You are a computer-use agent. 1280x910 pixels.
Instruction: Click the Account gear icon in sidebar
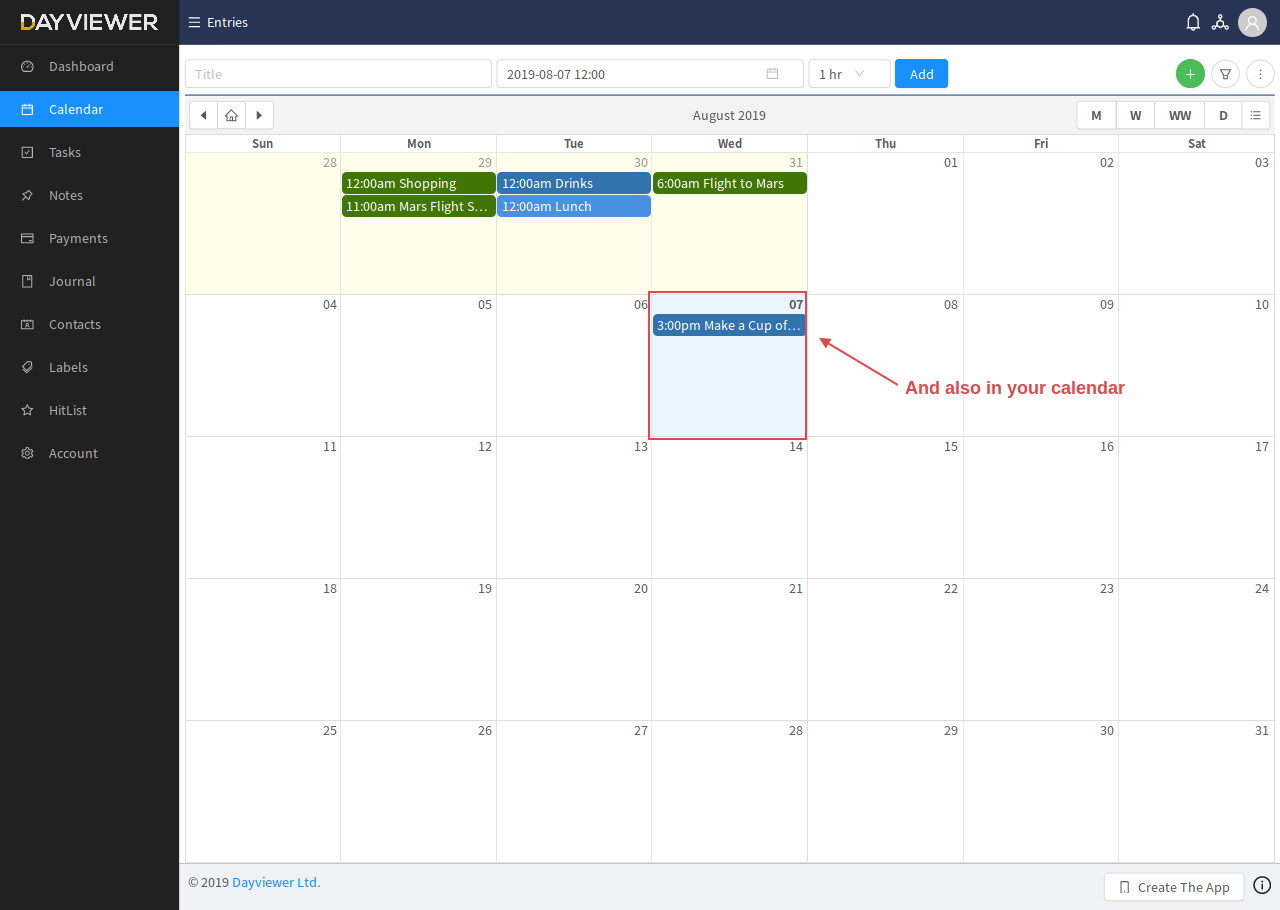point(28,453)
